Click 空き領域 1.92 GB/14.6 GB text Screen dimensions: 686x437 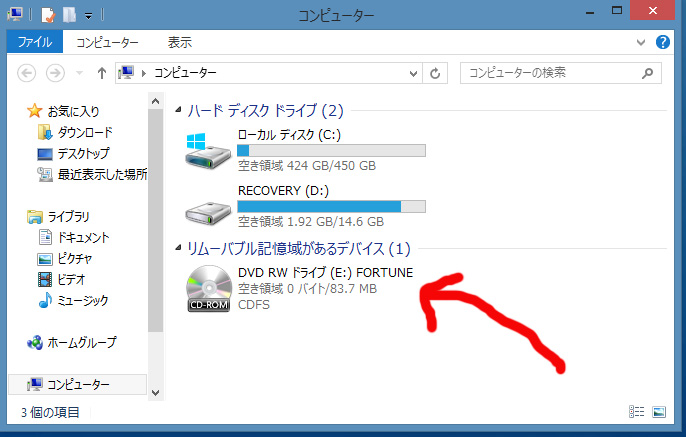point(311,222)
